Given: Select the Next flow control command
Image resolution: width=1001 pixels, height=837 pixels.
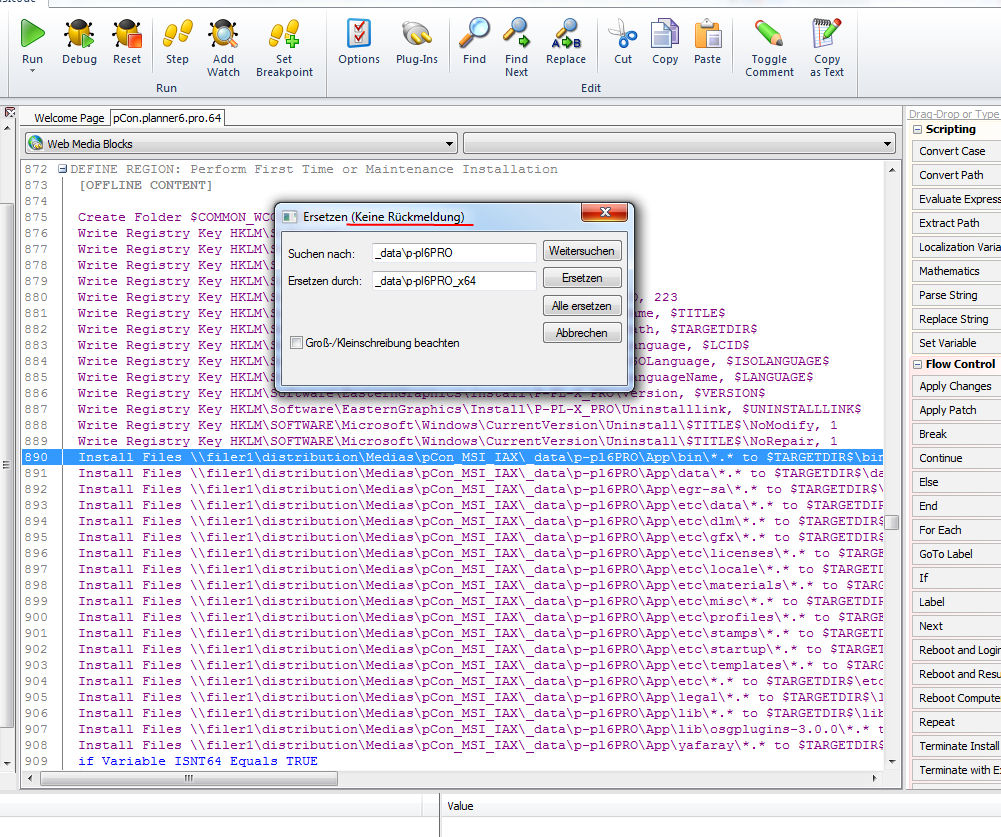Looking at the screenshot, I should click(x=956, y=626).
